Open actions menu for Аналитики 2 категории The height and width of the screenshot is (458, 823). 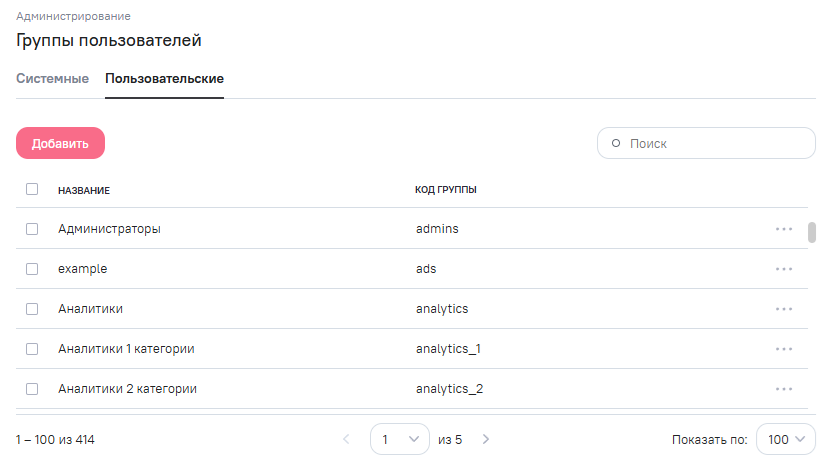point(783,389)
